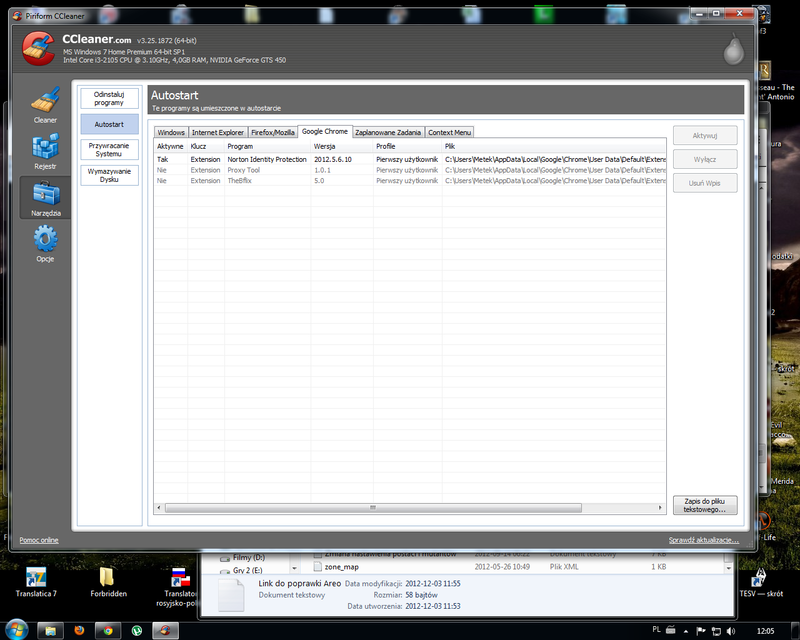Viewport: 800px width, 640px height.
Task: Switch to the Internet Explorer tab
Action: tap(218, 132)
